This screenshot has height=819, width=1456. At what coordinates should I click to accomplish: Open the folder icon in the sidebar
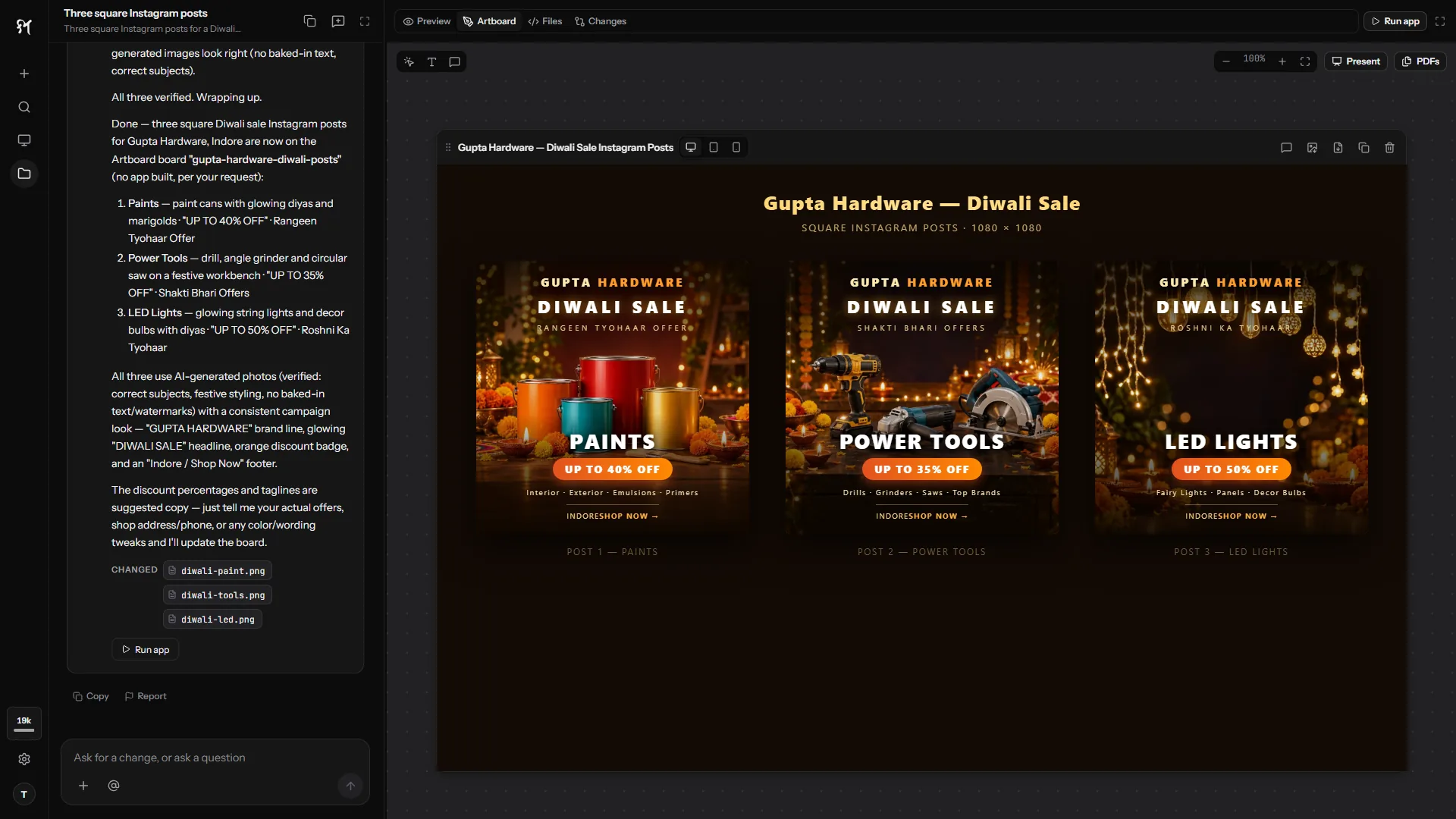pos(24,174)
